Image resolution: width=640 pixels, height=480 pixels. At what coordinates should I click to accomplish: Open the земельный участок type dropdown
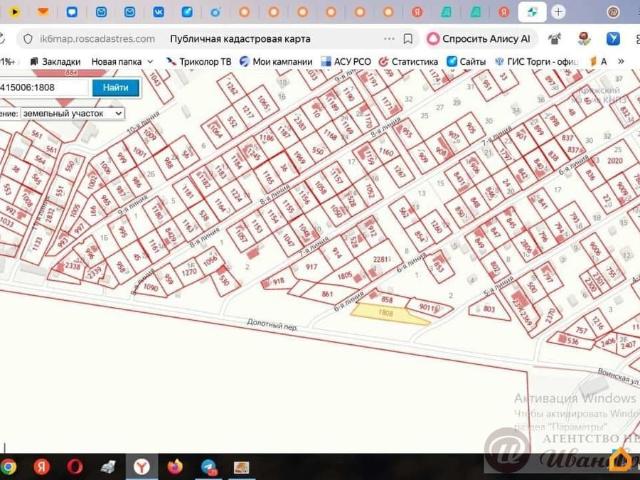pos(72,113)
